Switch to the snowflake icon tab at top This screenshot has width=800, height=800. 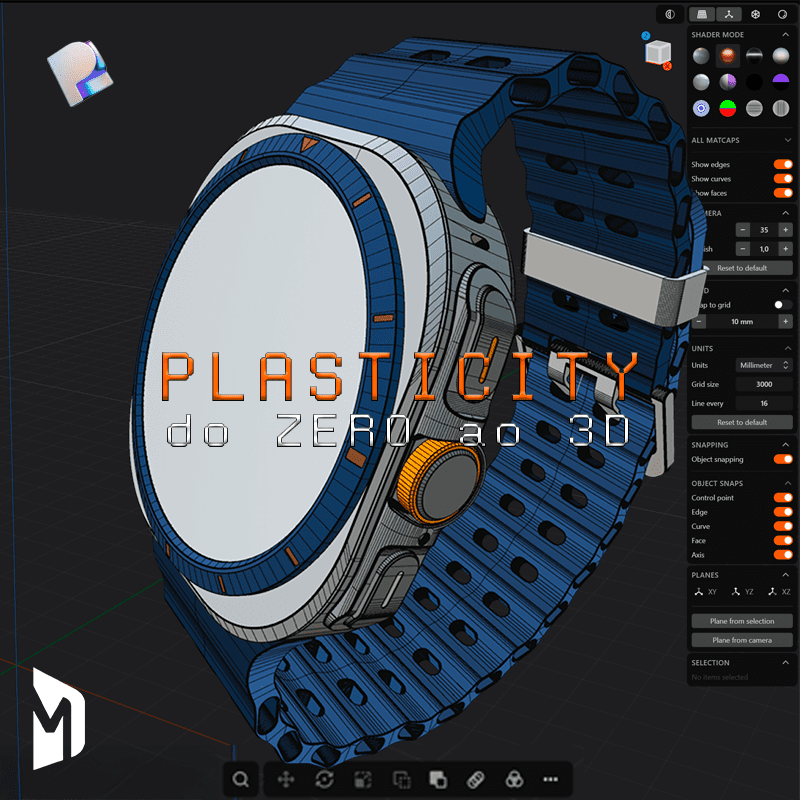756,14
